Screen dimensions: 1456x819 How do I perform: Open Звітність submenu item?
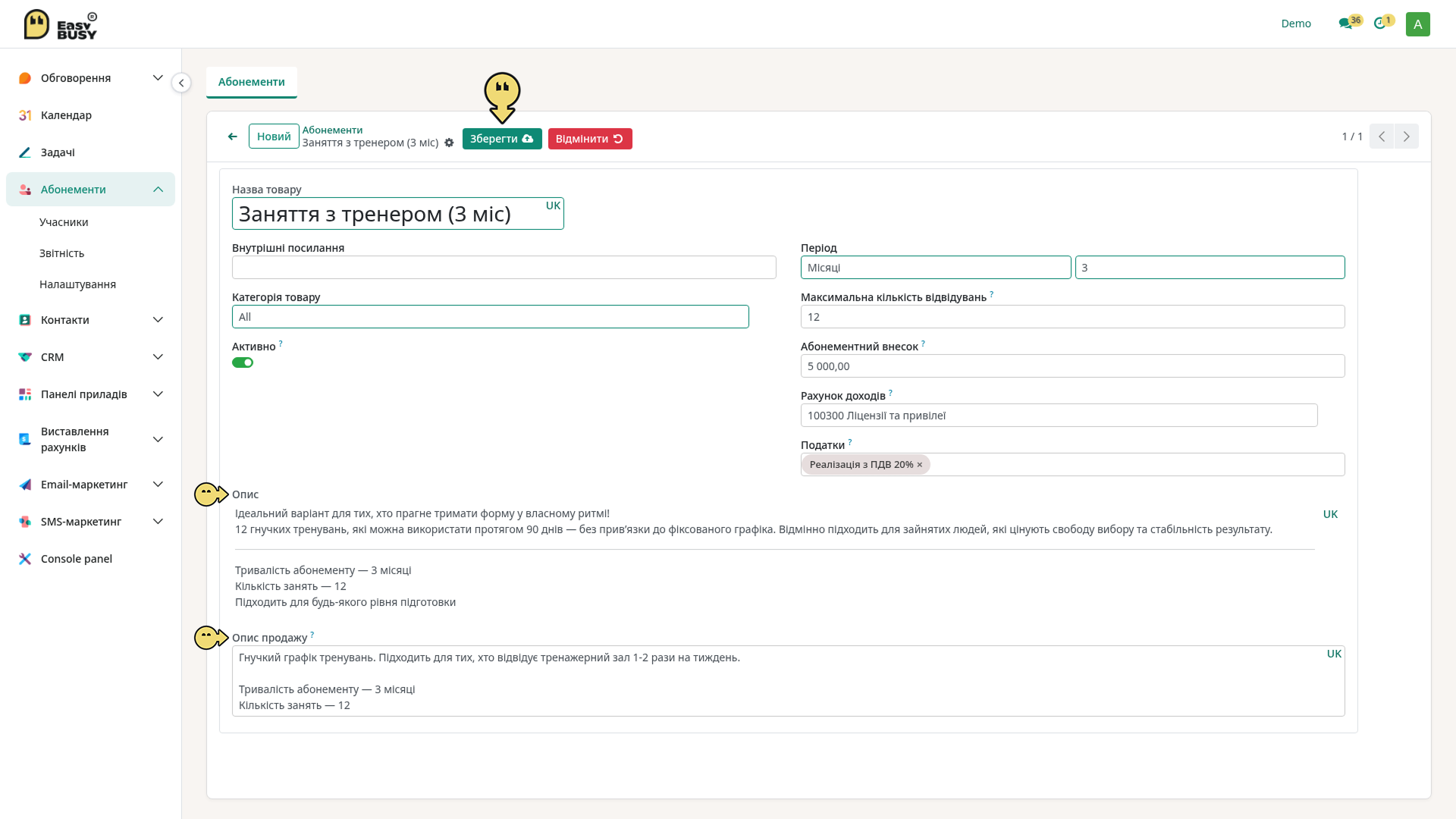point(61,253)
